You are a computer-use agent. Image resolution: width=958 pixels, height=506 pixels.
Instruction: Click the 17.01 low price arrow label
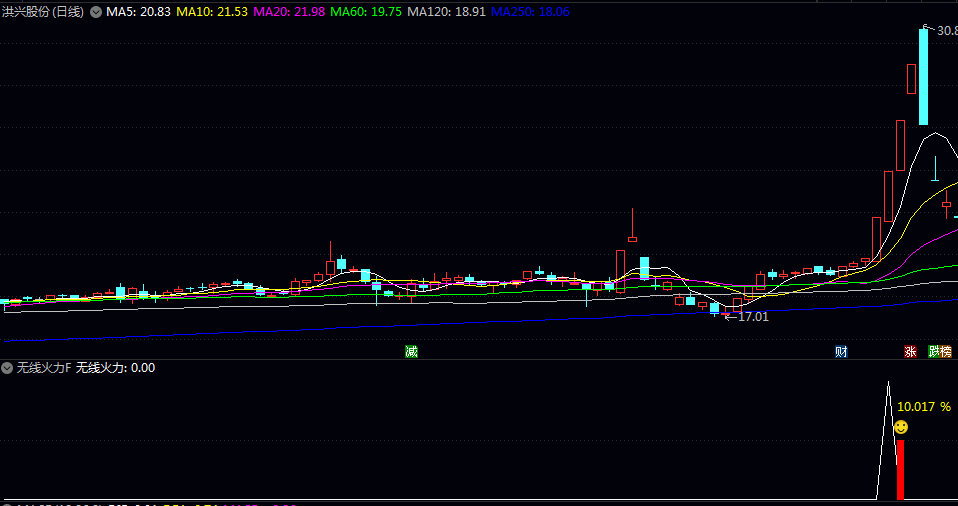click(x=752, y=317)
